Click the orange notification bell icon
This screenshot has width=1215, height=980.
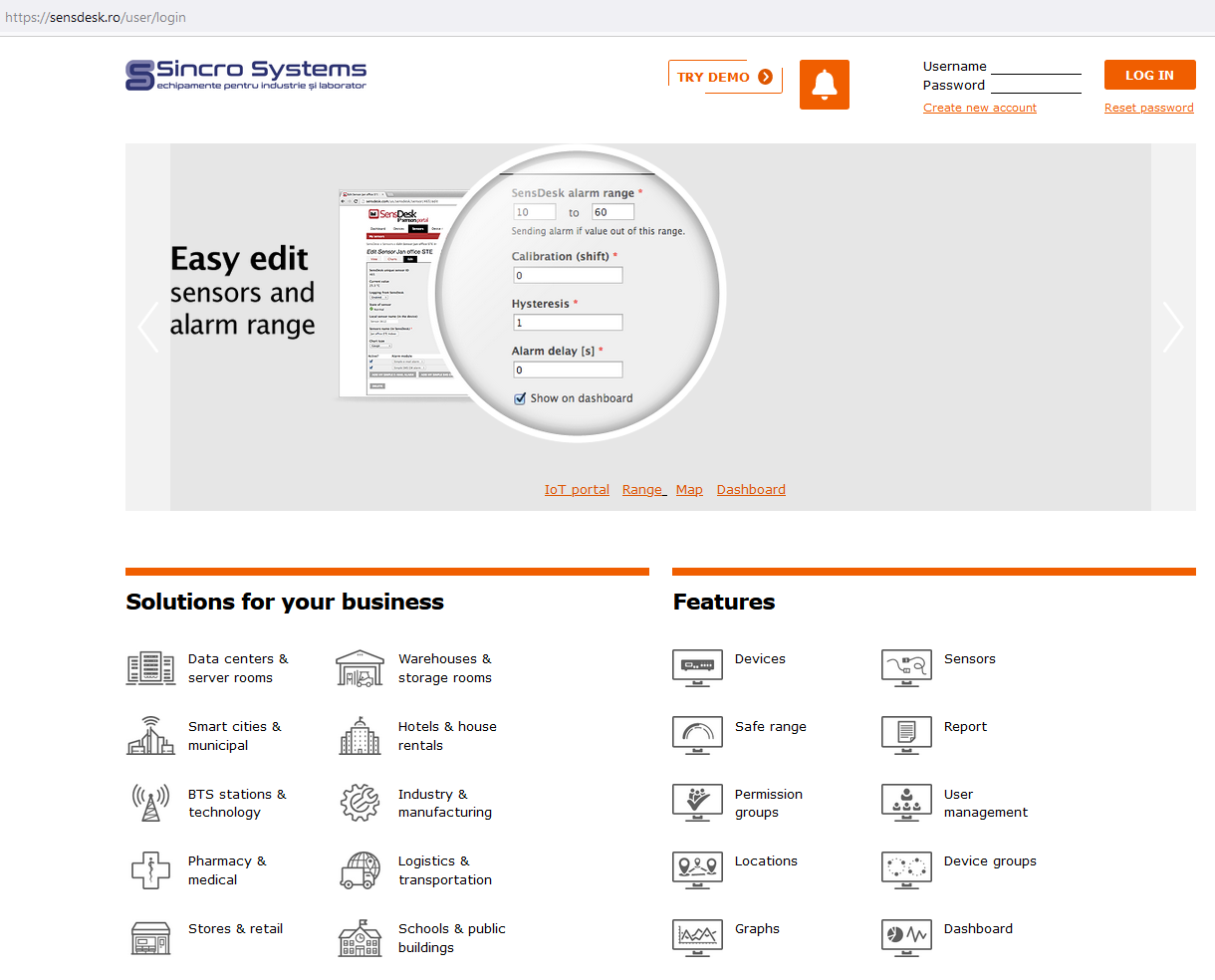coord(825,85)
